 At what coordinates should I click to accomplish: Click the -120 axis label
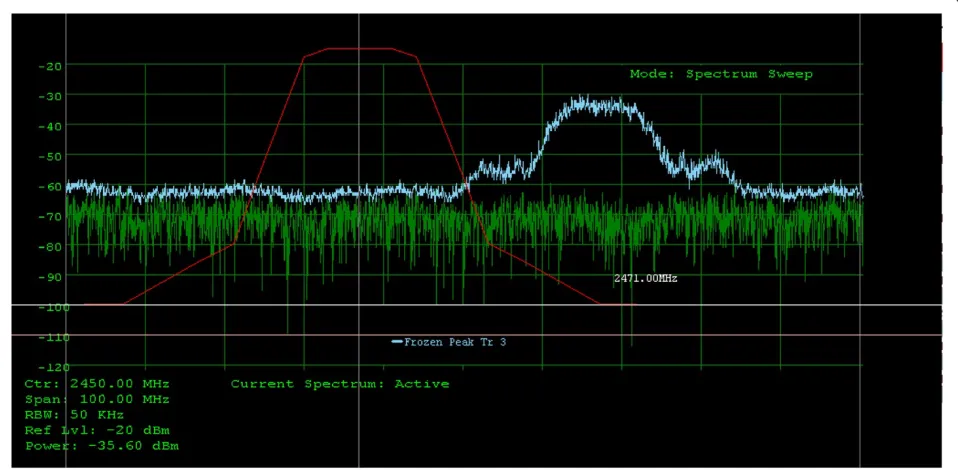tap(54, 367)
